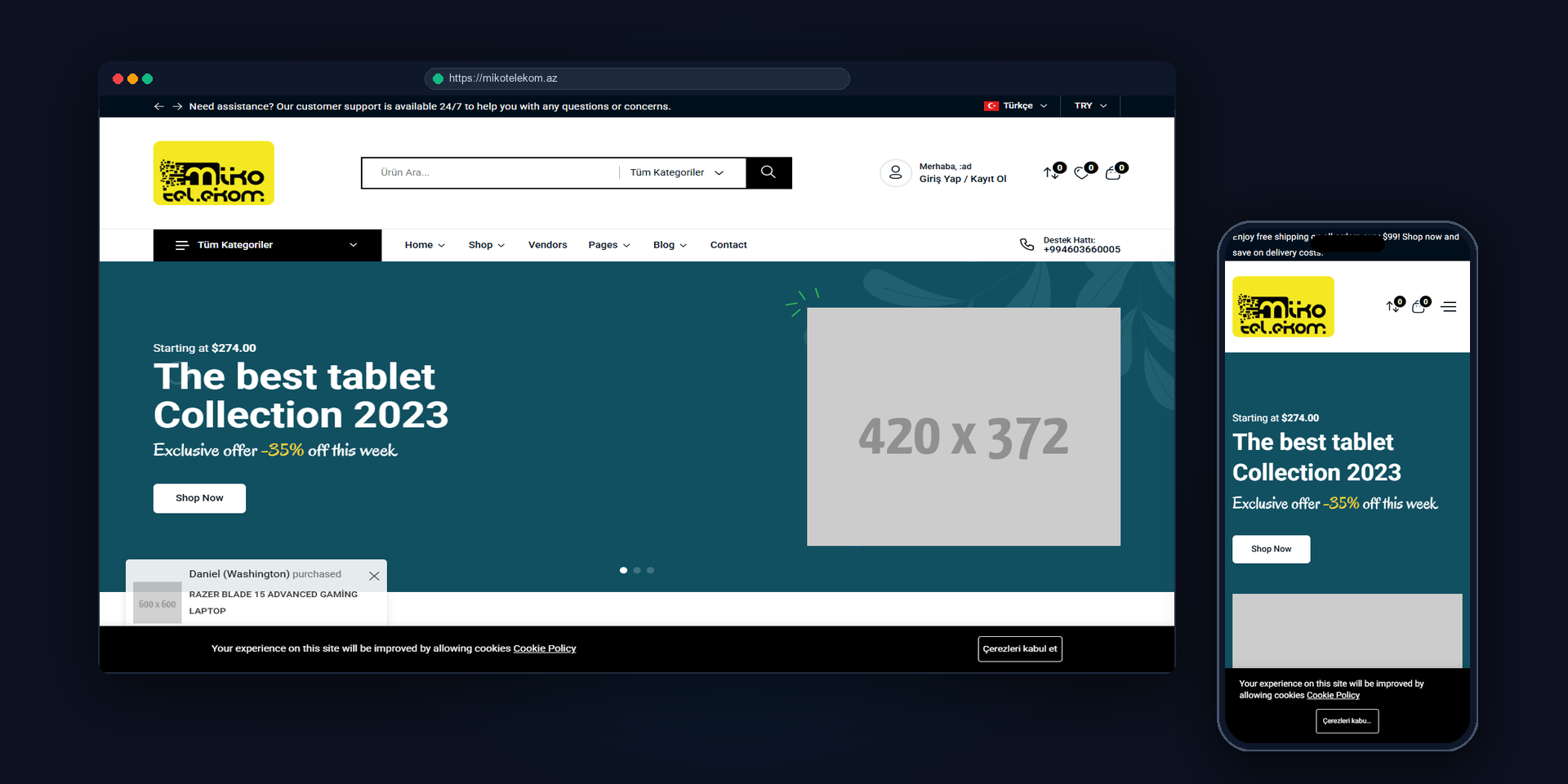
Task: Click Miko Telekom logo in mobile preview
Action: 1283,307
